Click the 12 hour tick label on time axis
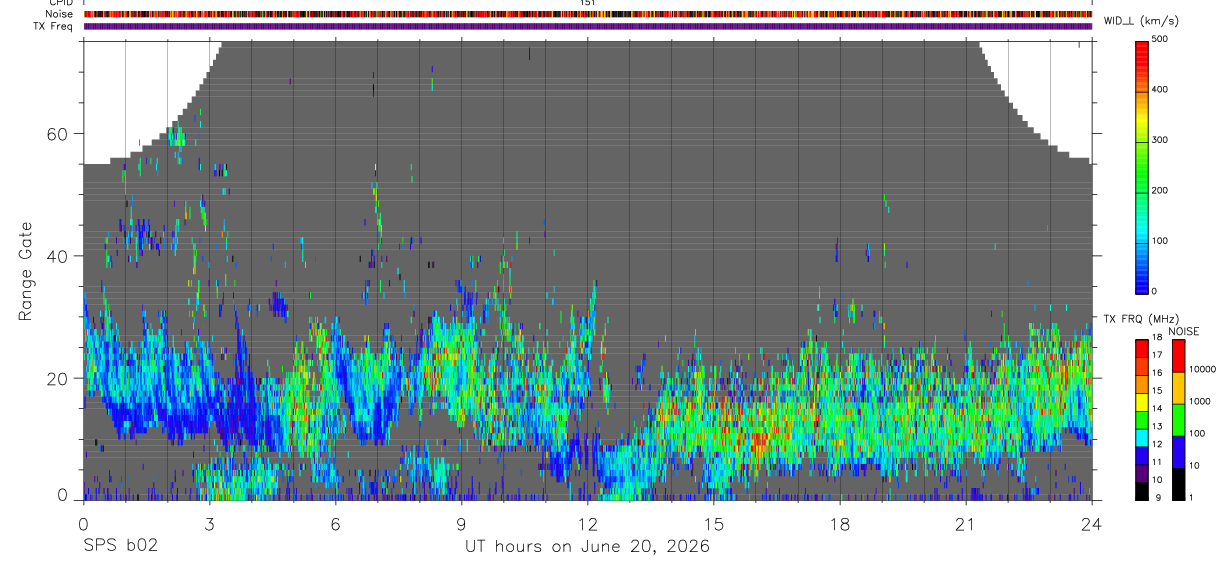 click(587, 524)
